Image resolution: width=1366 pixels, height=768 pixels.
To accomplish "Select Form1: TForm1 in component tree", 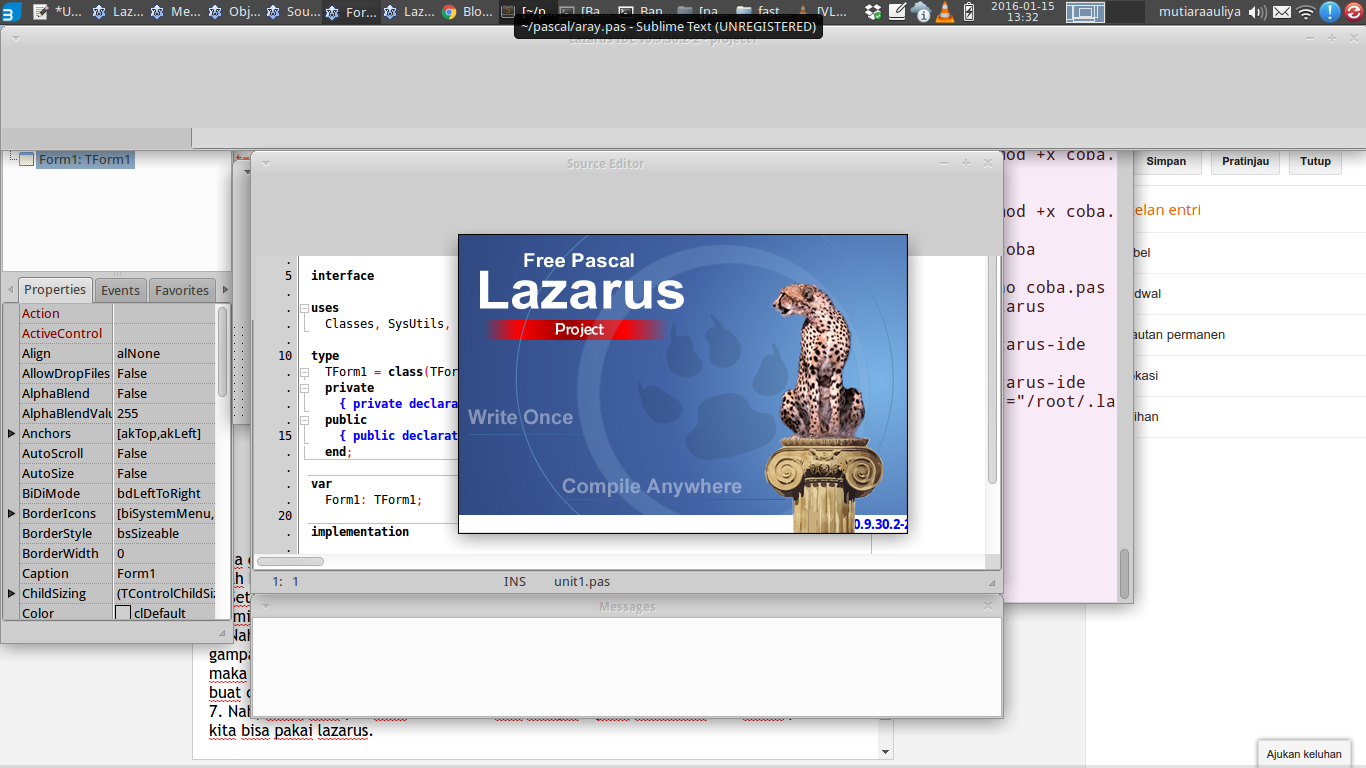I will [x=85, y=159].
